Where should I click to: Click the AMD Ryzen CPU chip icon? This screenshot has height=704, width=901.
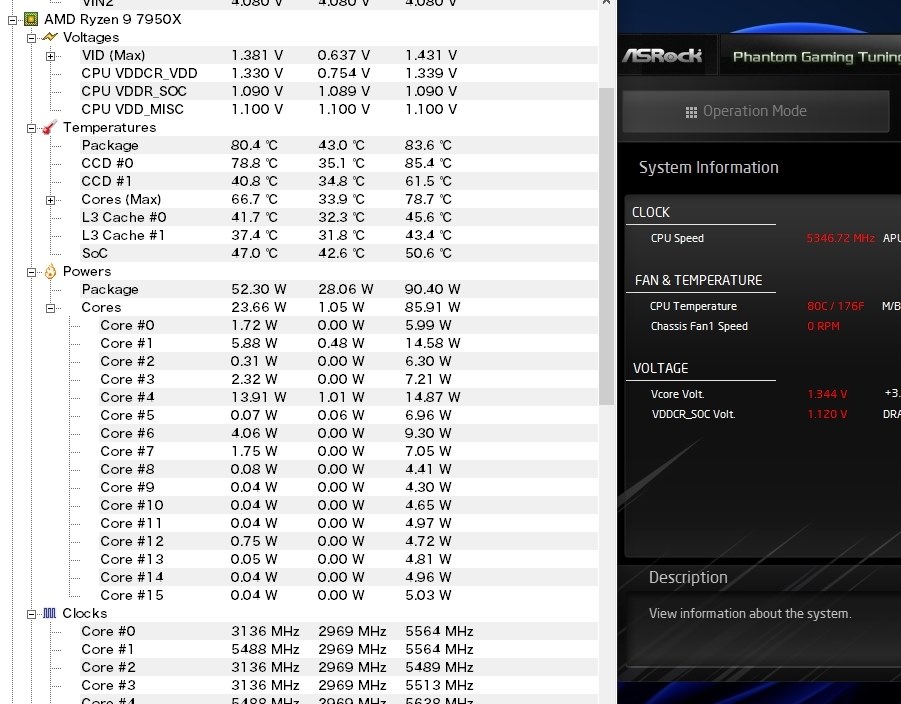click(31, 20)
